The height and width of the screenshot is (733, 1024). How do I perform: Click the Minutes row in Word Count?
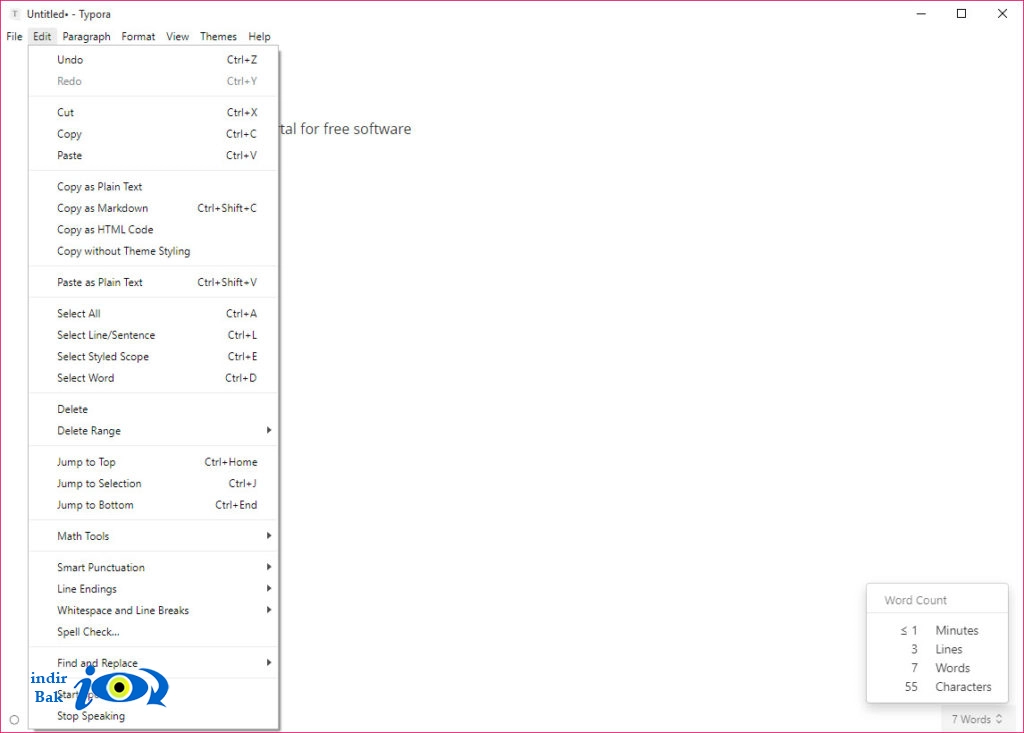tap(938, 630)
